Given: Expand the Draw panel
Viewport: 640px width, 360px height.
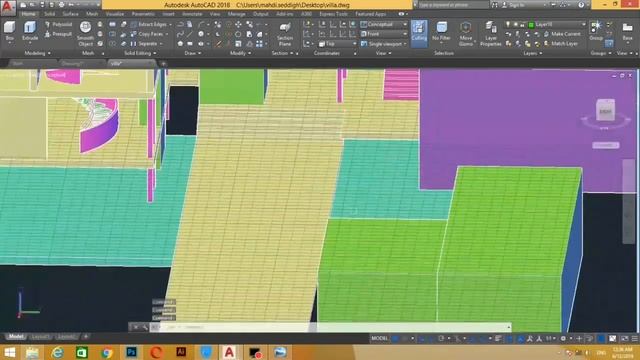Looking at the screenshot, I should tap(193, 53).
